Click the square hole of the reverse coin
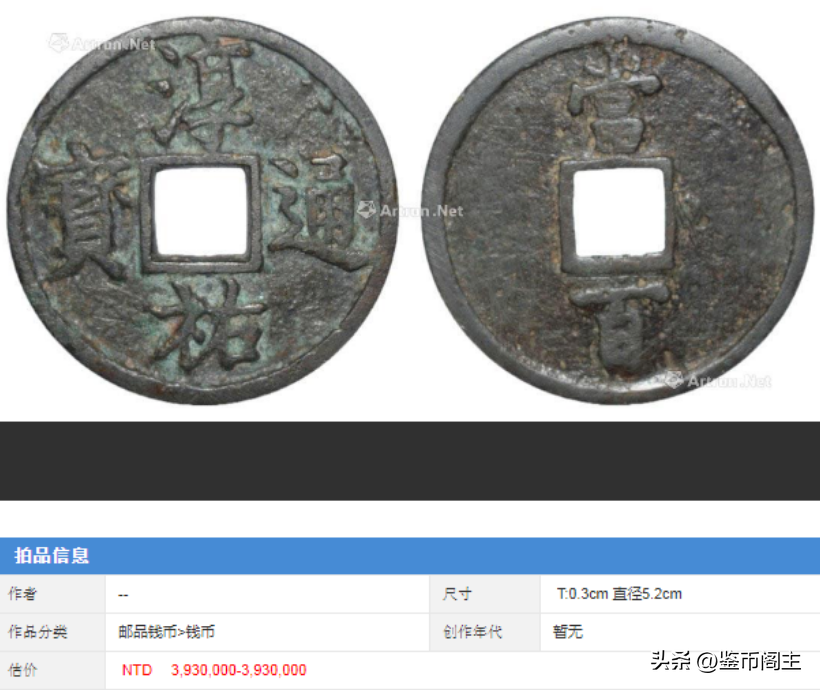This screenshot has width=820, height=690. (x=619, y=214)
